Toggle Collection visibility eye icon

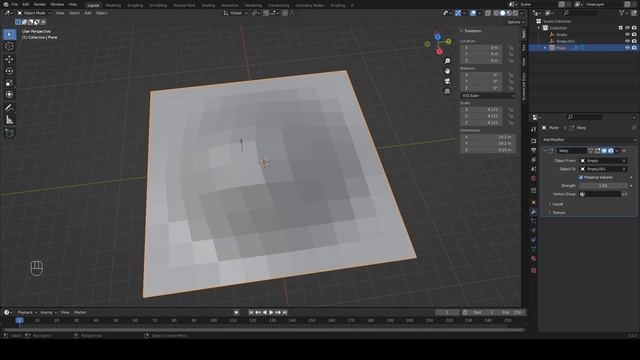point(627,28)
